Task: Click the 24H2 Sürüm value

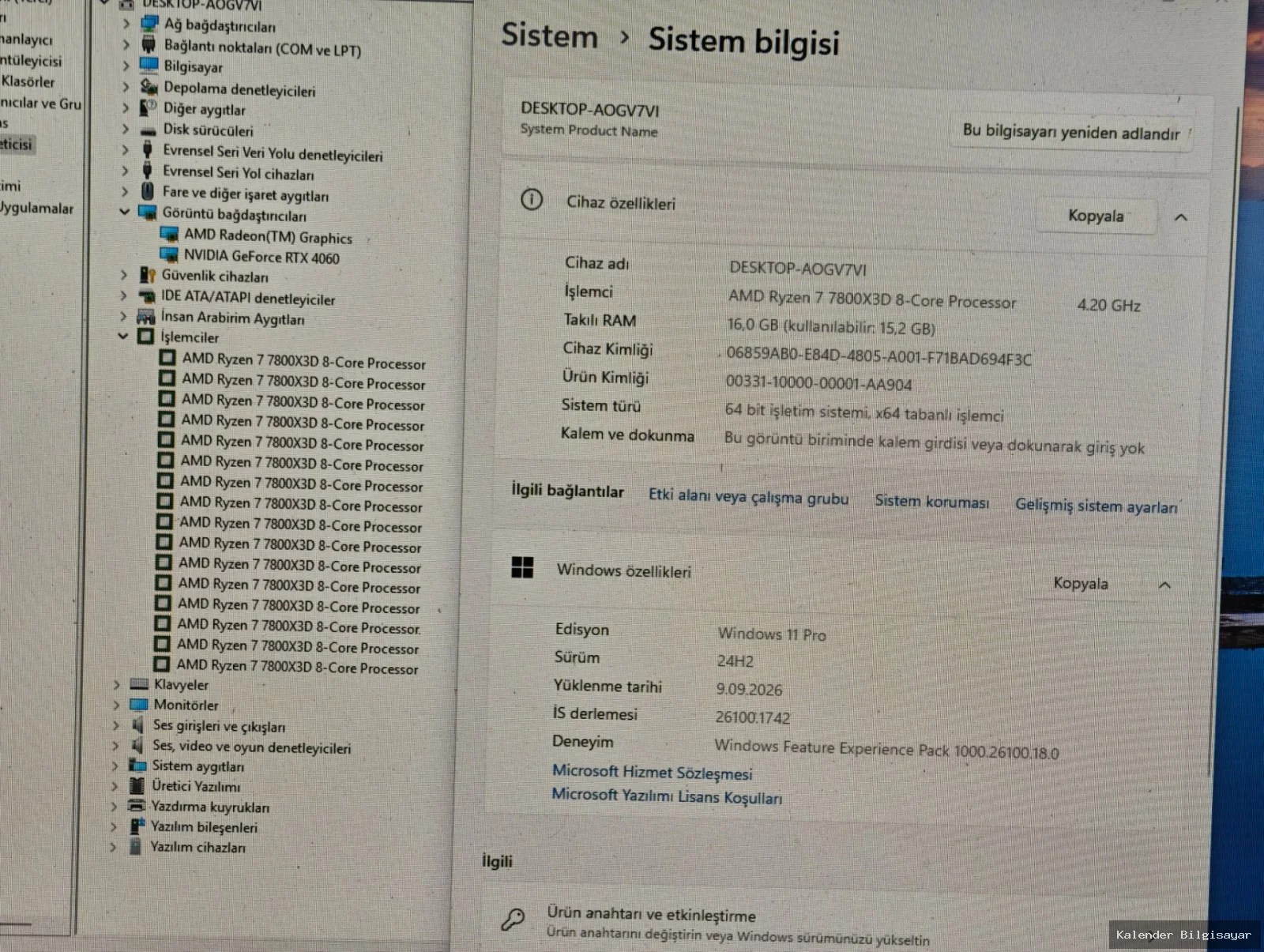Action: click(735, 660)
